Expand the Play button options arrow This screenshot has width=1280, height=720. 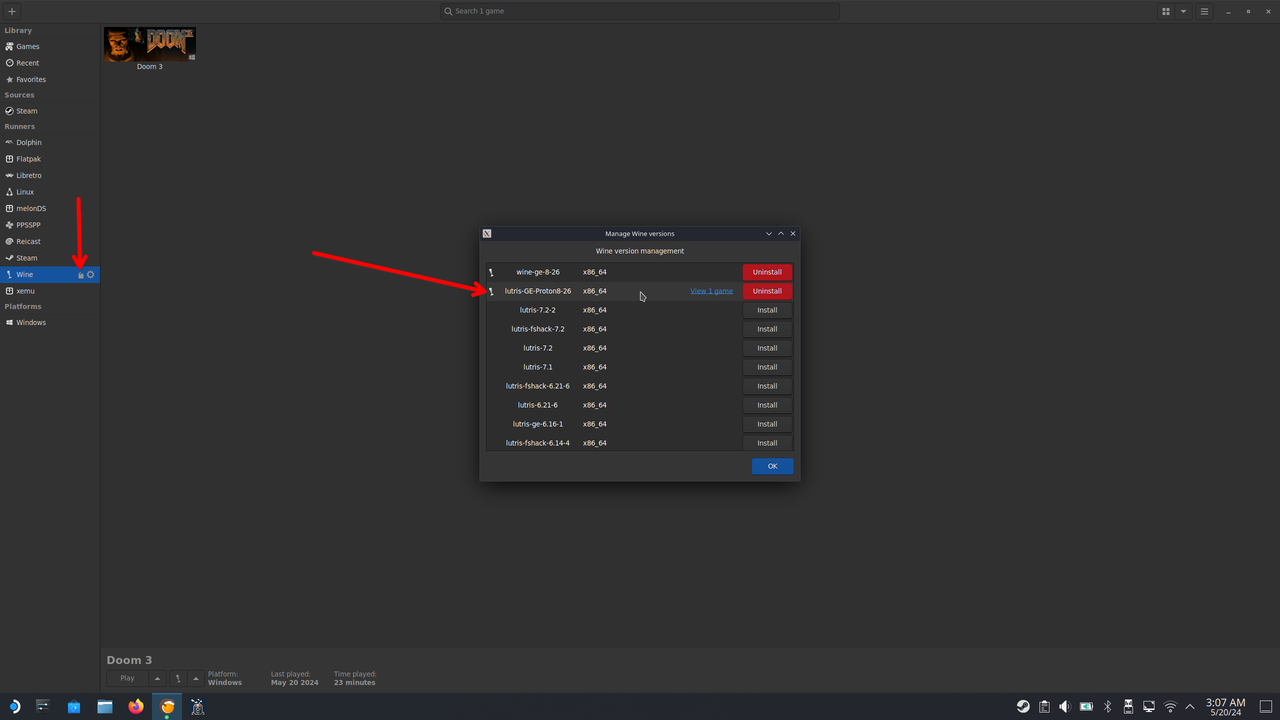click(157, 678)
